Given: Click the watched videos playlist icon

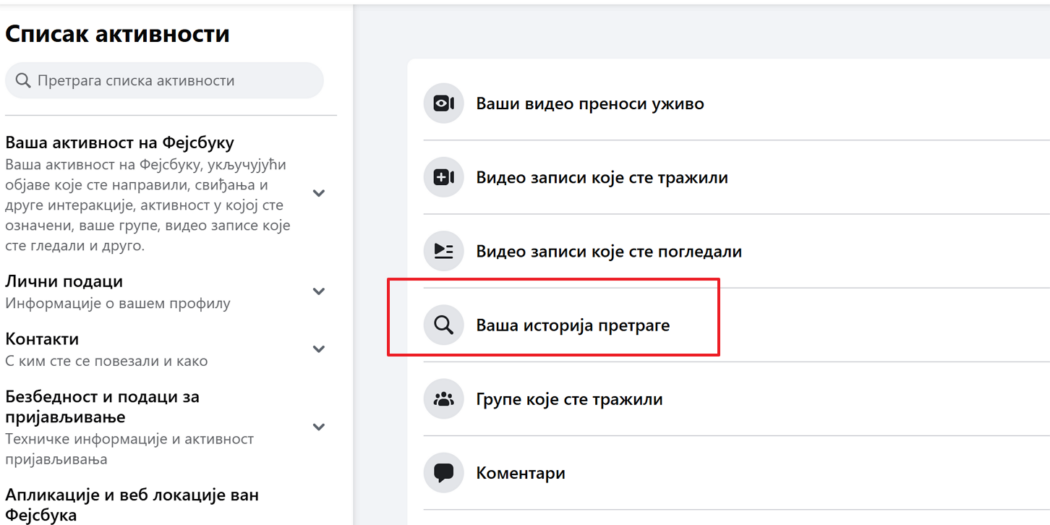Looking at the screenshot, I should (x=443, y=251).
